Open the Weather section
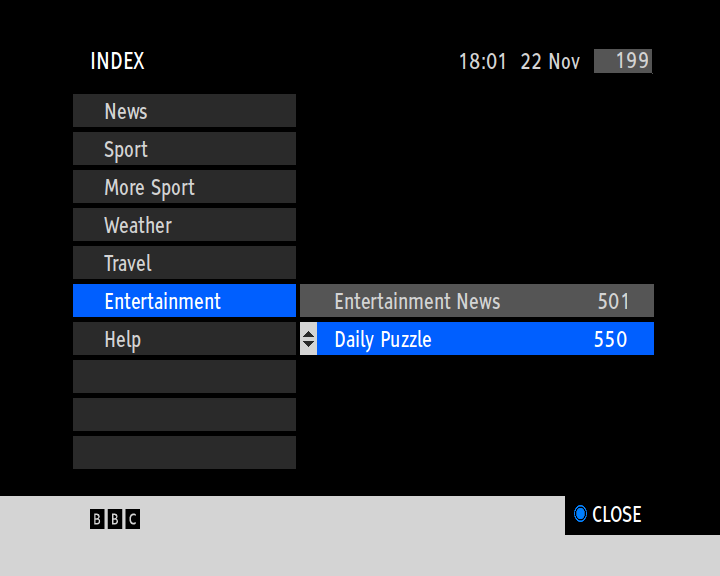 tap(184, 225)
